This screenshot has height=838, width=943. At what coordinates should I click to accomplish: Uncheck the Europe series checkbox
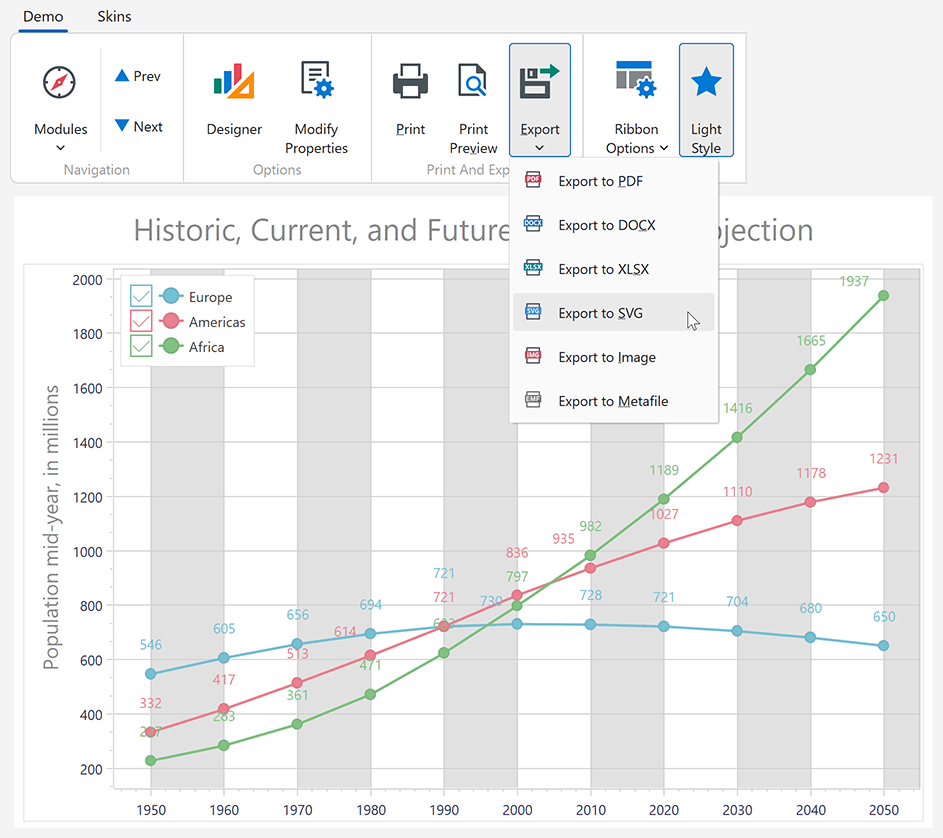tap(140, 296)
